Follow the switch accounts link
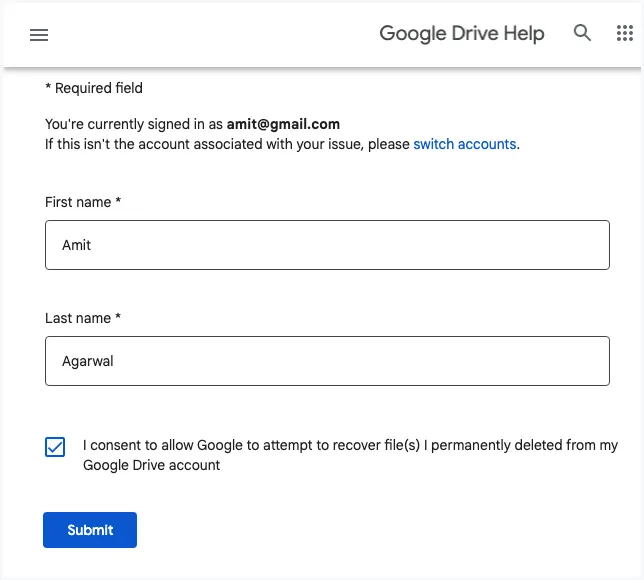Screen dimensions: 644x580 coord(465,144)
